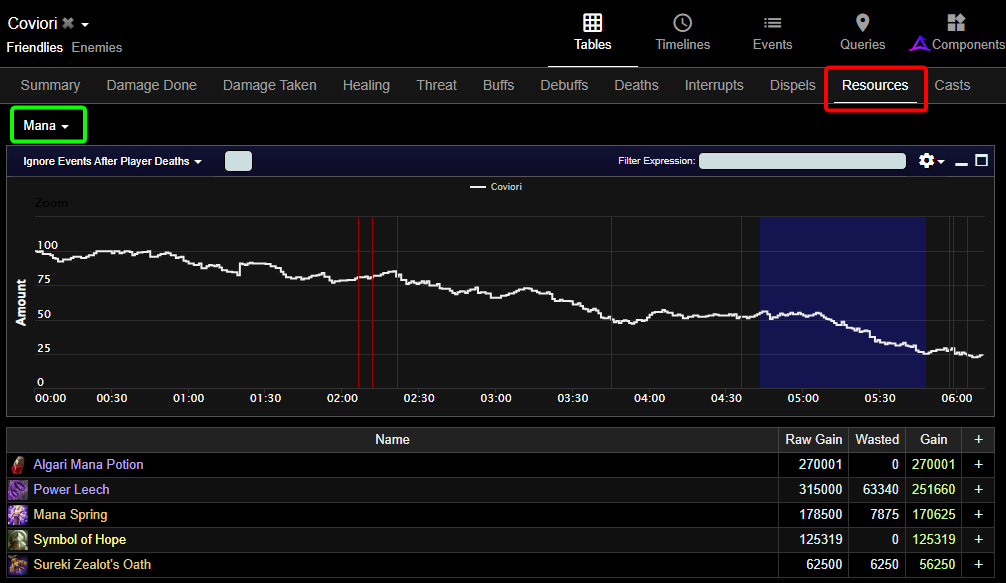Switch to the Summary tab
1006x583 pixels.
click(x=50, y=85)
